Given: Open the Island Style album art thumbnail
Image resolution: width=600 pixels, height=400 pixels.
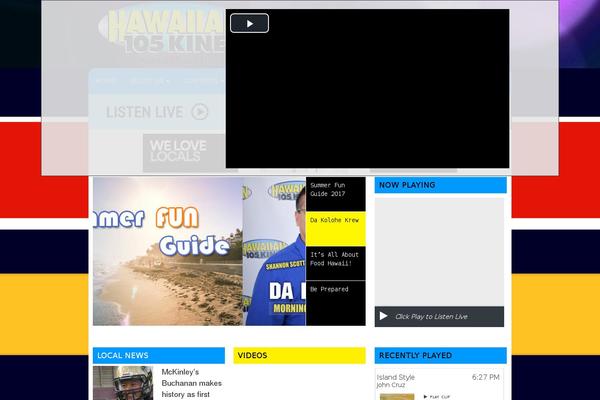Looking at the screenshot, I should tap(397, 397).
